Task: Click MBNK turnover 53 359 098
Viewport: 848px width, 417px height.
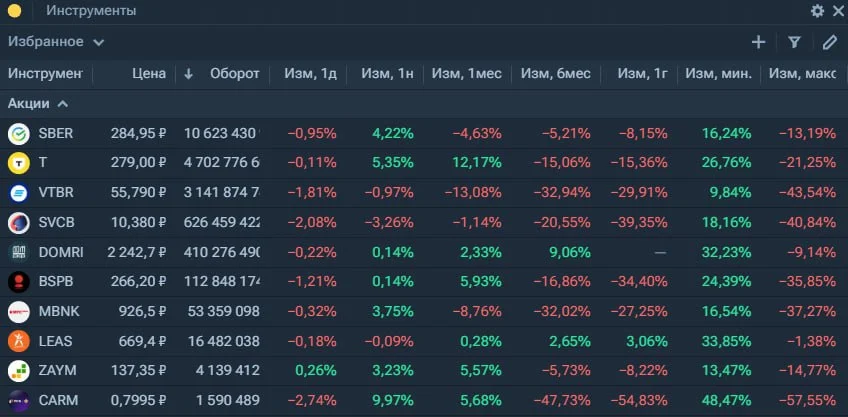Action: pos(223,312)
